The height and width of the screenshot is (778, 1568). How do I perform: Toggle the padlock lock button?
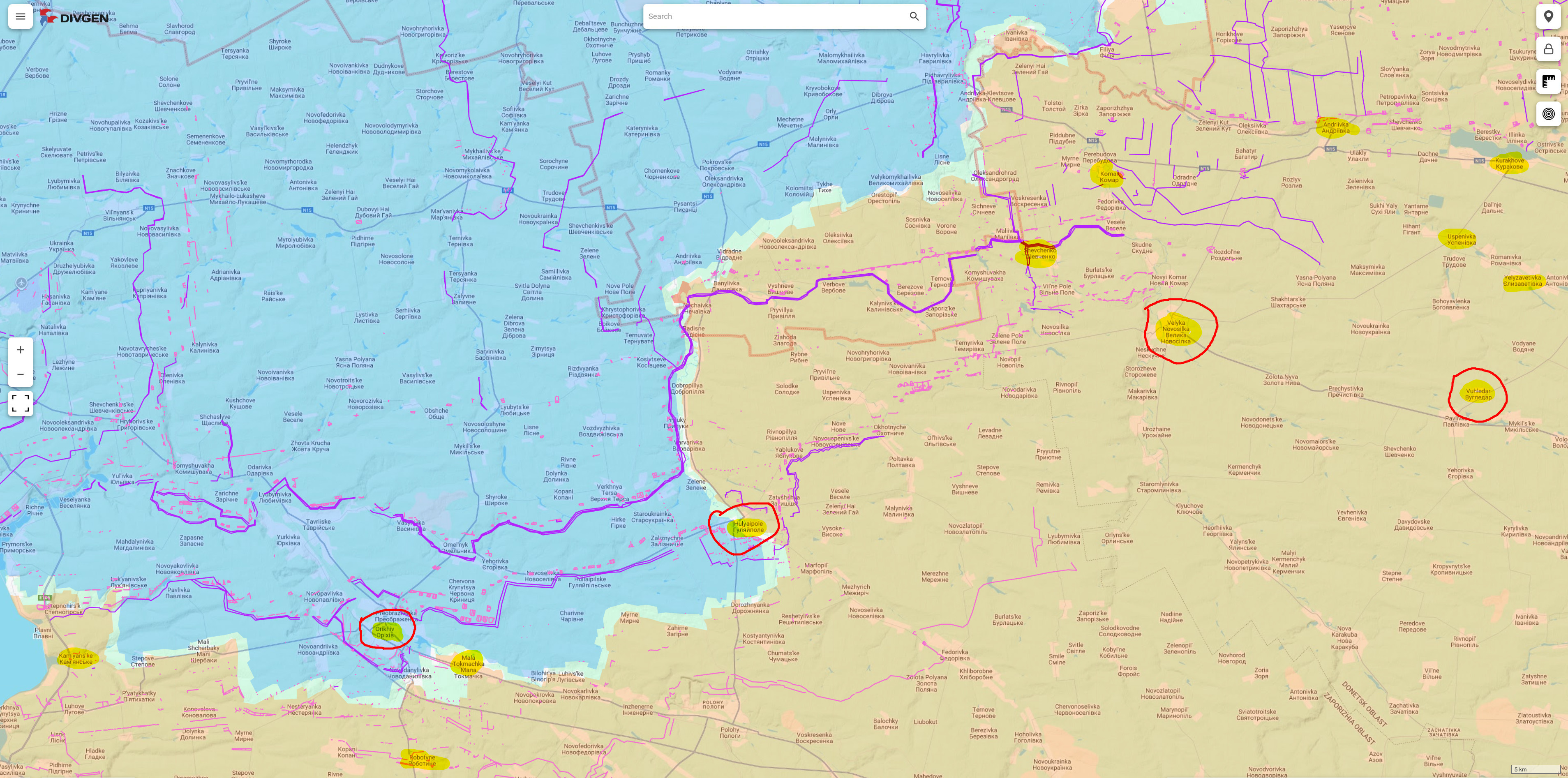tap(1548, 48)
